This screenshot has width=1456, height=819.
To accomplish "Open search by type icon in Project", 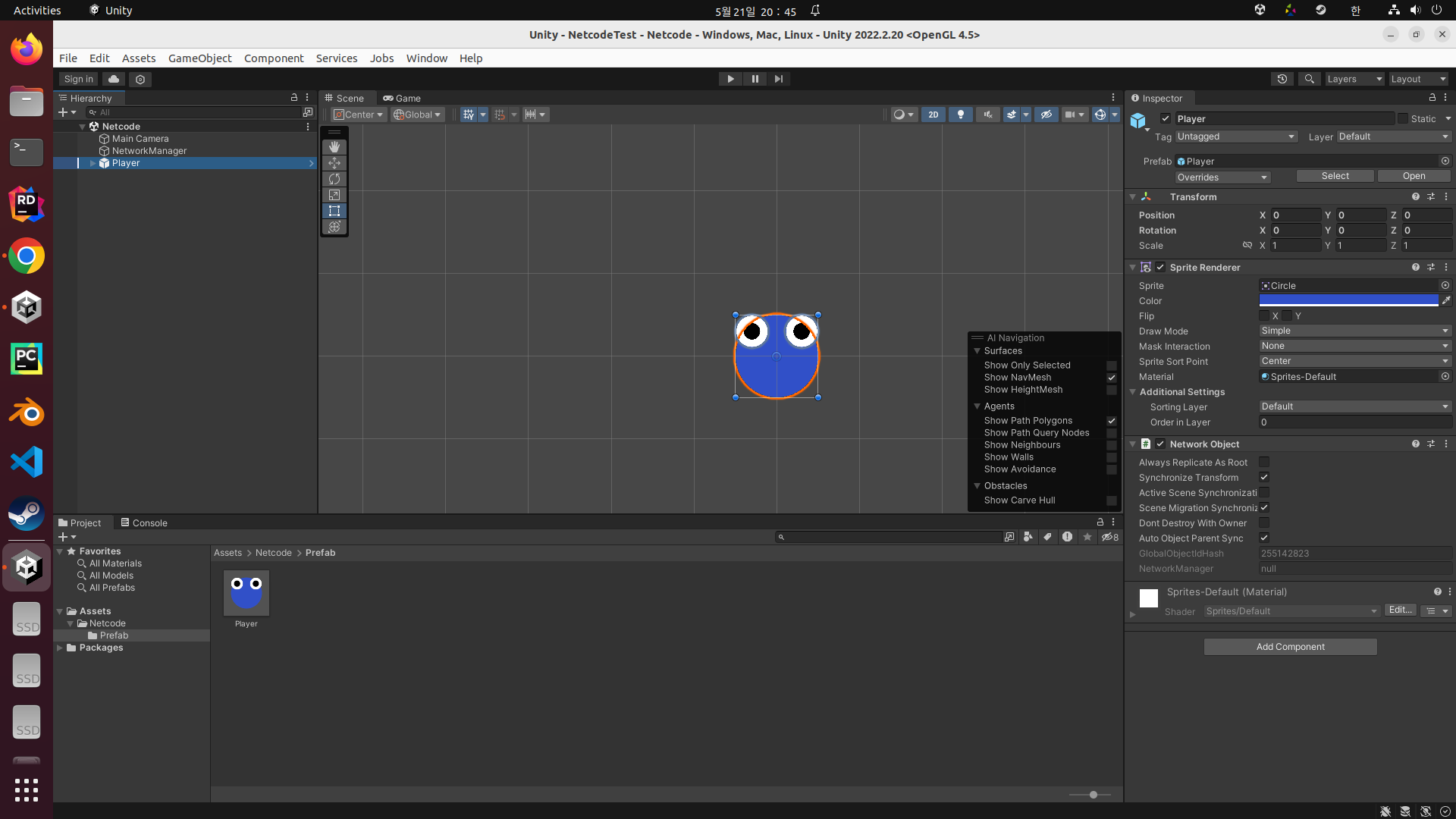I will tap(1028, 537).
